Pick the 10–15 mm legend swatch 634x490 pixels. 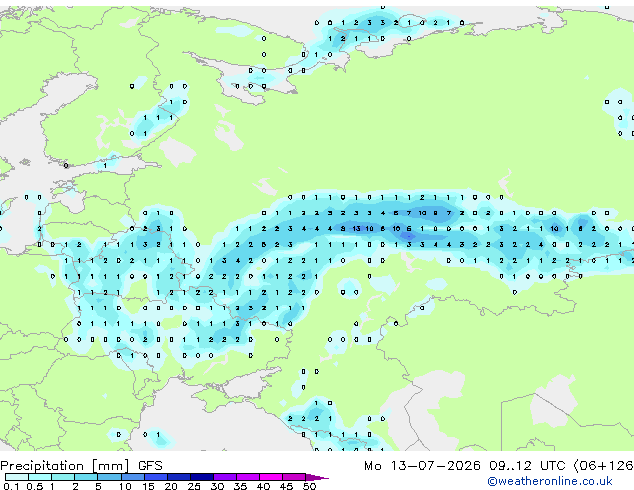[133, 477]
